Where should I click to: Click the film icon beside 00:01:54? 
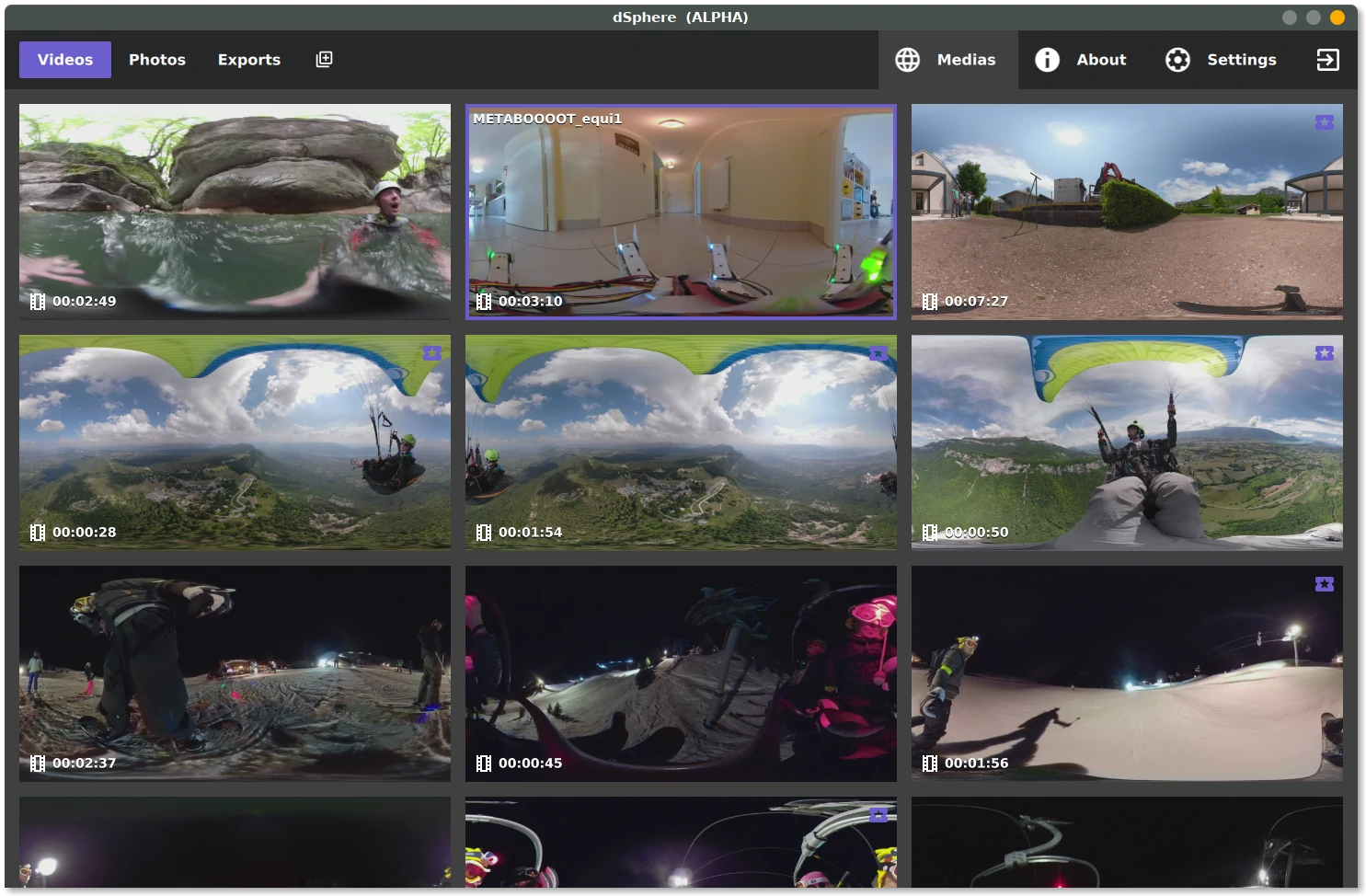coord(484,533)
